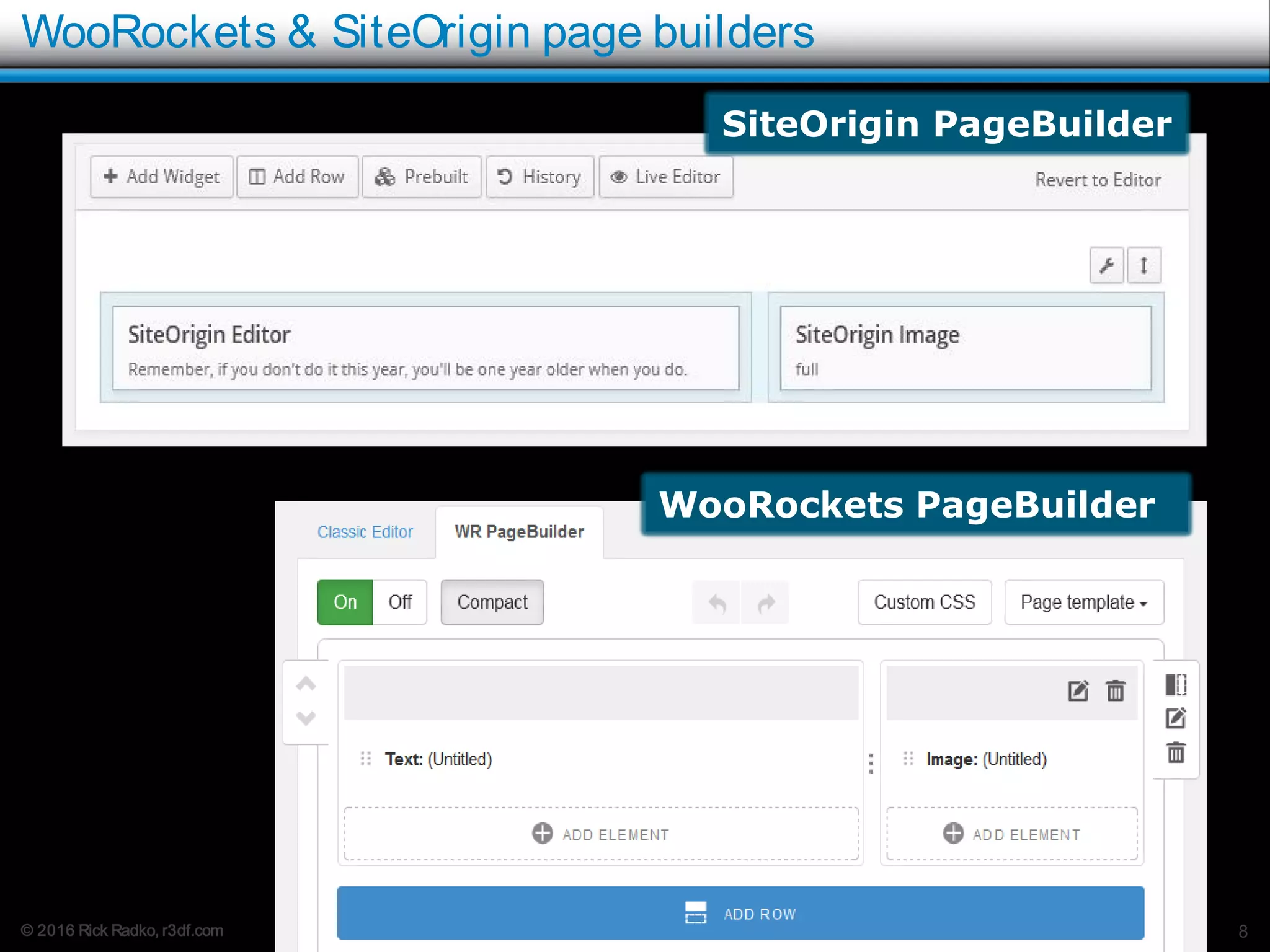Click the Add Row button in SiteOrigin

tap(298, 177)
